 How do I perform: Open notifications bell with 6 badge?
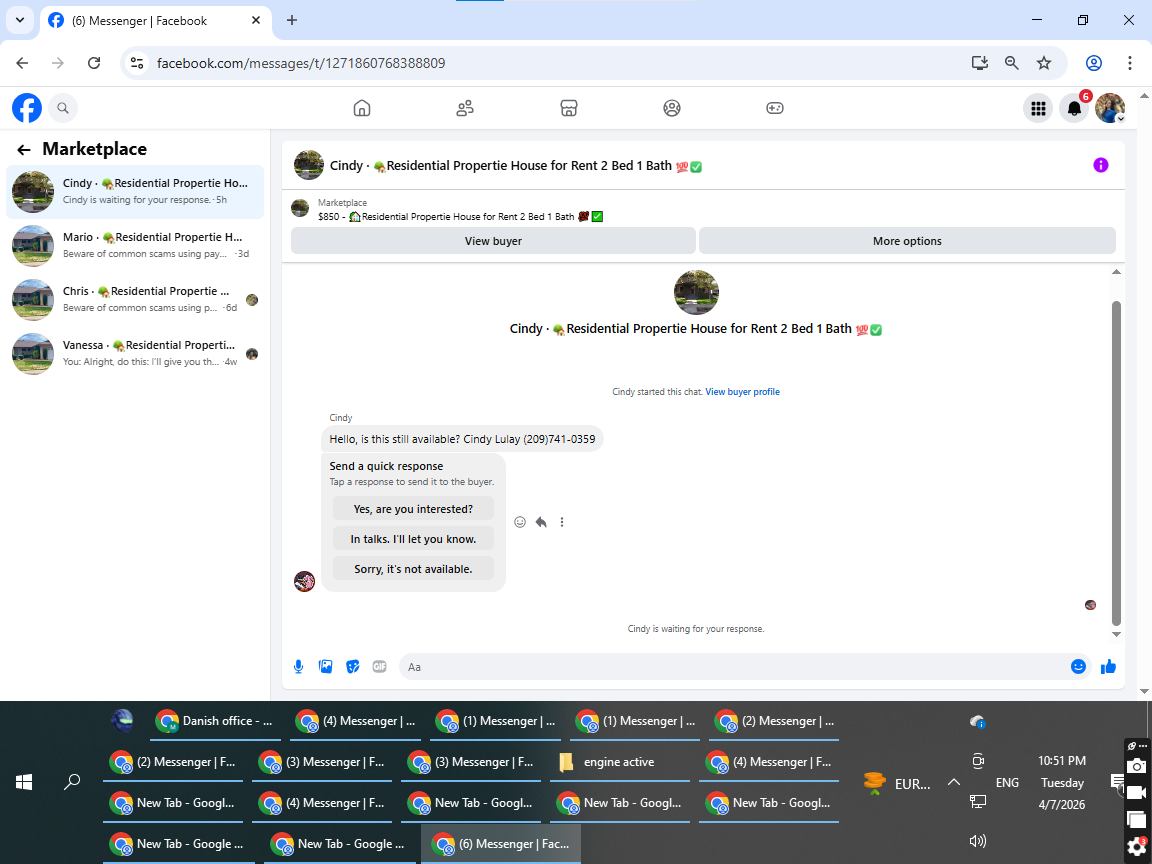click(1074, 109)
